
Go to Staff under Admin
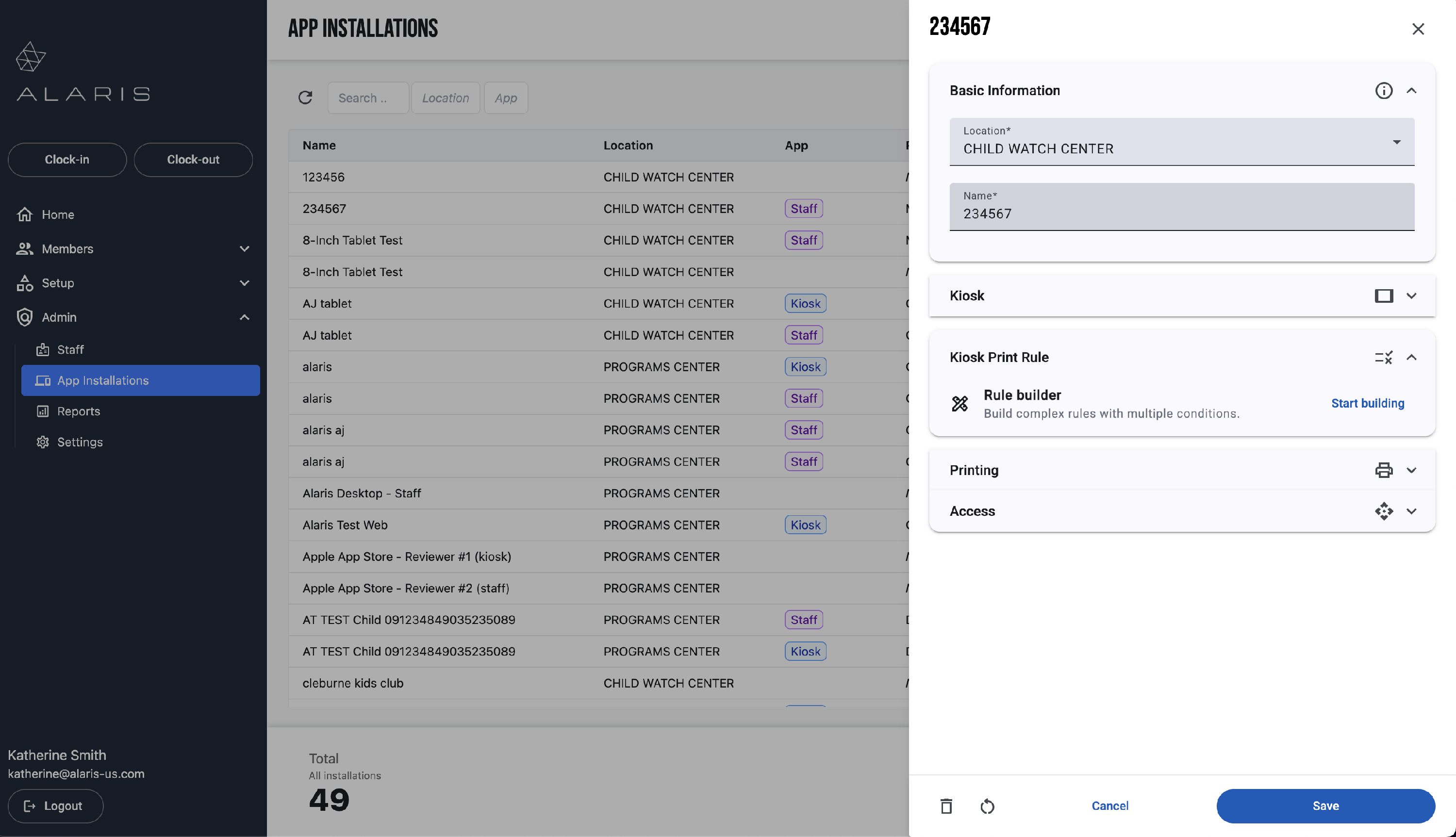[x=70, y=349]
